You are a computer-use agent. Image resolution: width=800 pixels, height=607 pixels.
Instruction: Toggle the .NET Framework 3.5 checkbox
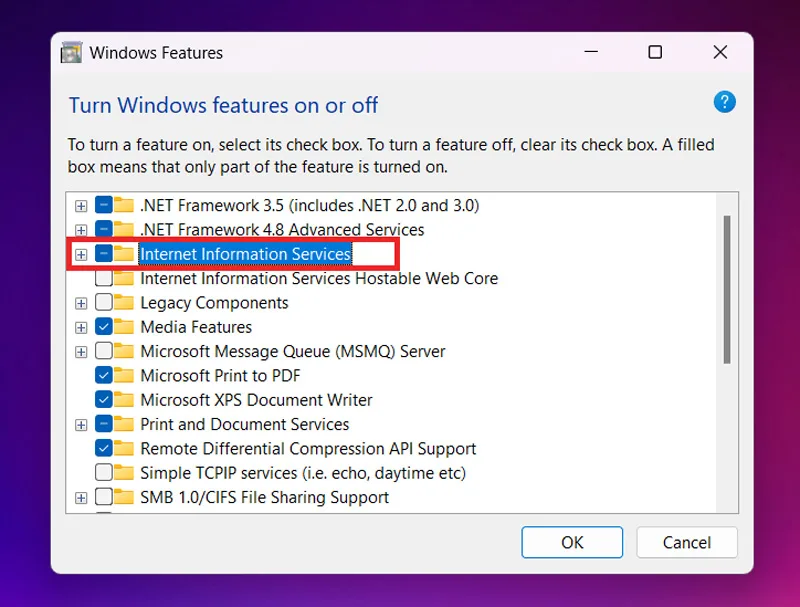pos(104,205)
